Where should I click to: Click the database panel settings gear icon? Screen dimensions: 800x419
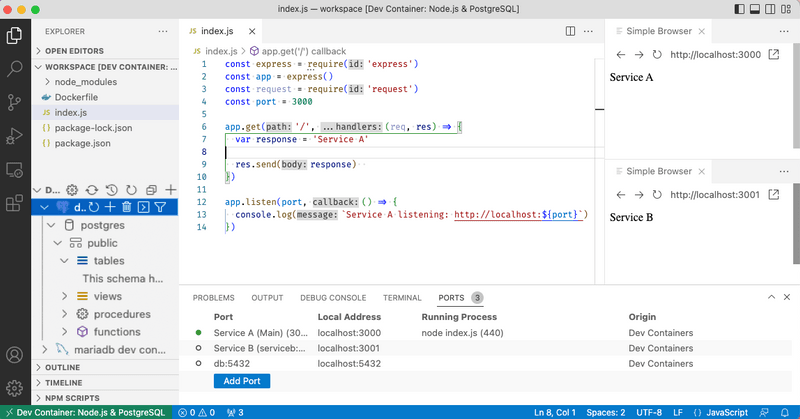pyautogui.click(x=72, y=190)
